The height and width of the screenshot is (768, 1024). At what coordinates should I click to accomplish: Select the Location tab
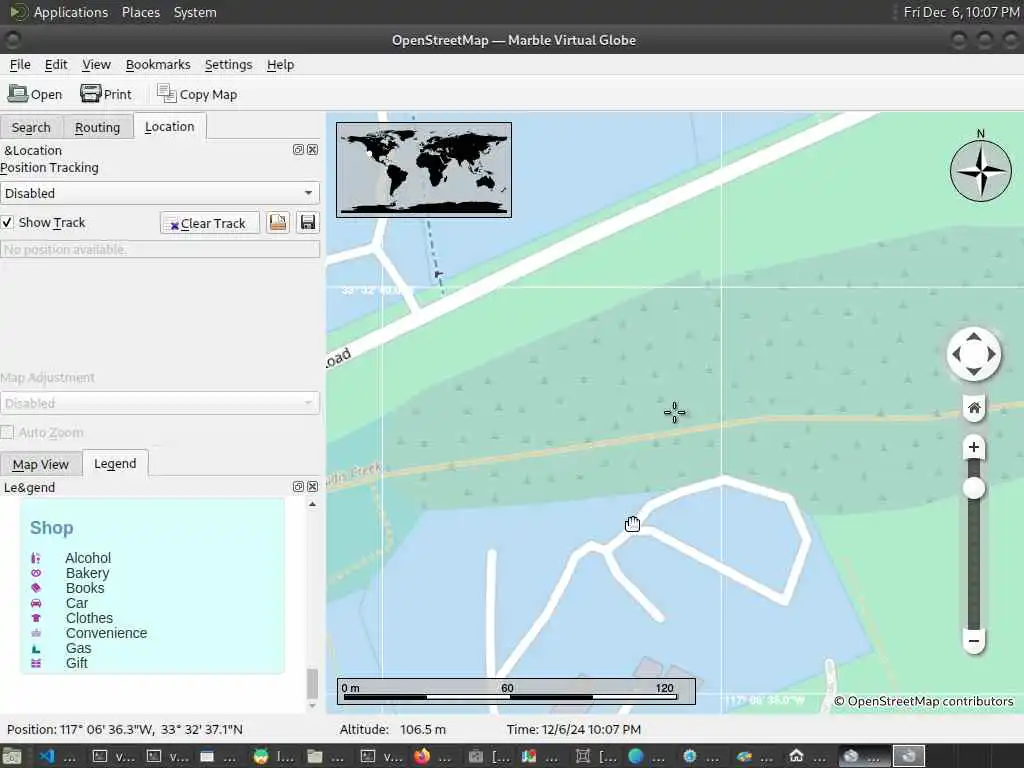170,127
